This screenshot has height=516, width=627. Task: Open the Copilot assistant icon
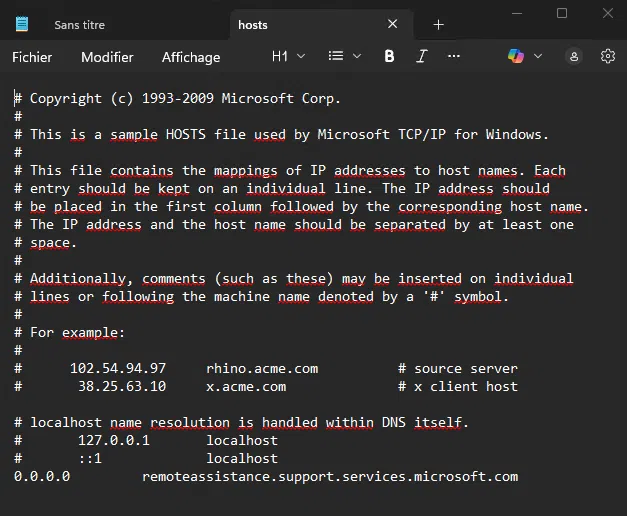[516, 57]
